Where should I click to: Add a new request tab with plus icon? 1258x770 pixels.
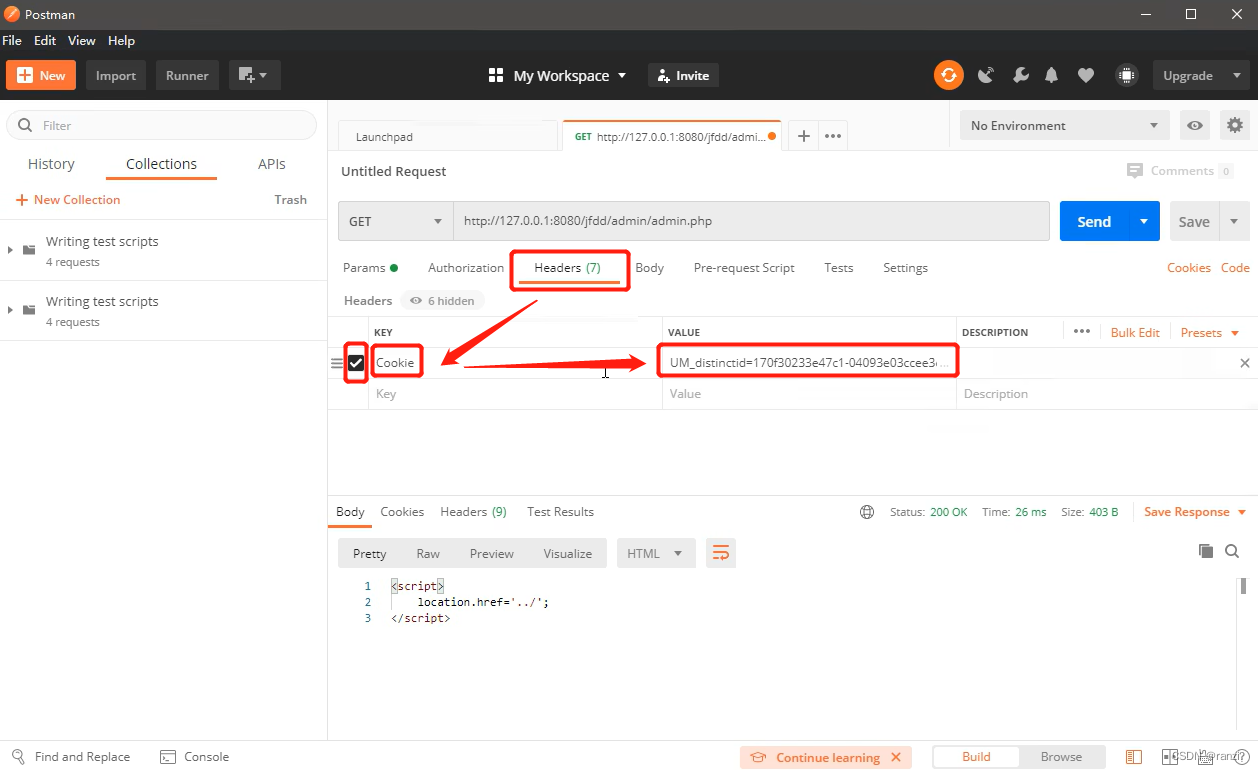point(803,136)
